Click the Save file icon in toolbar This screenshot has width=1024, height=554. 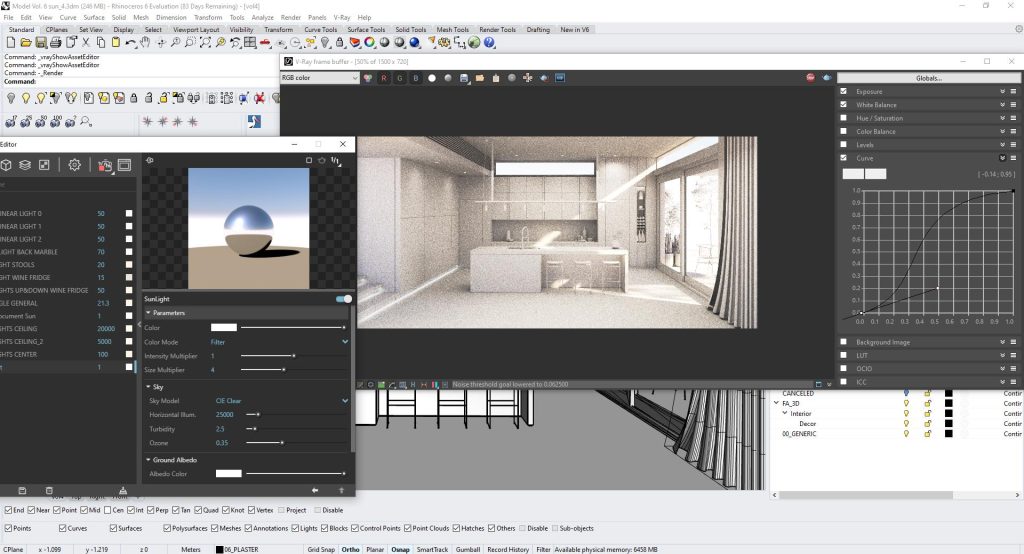point(40,42)
